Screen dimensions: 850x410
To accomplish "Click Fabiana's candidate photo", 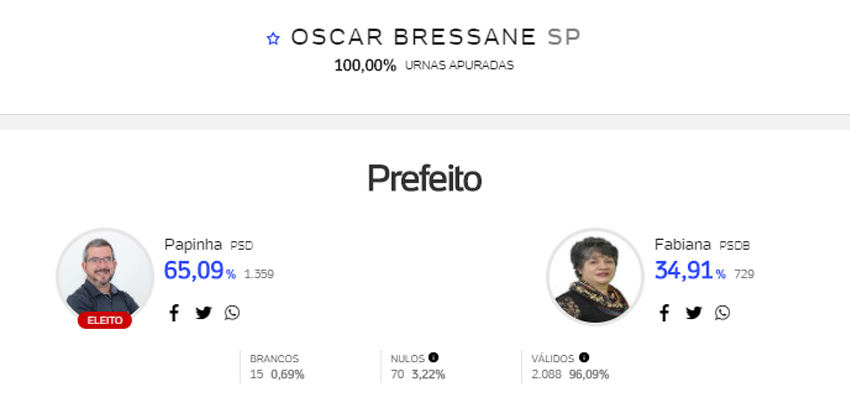I will tap(595, 277).
